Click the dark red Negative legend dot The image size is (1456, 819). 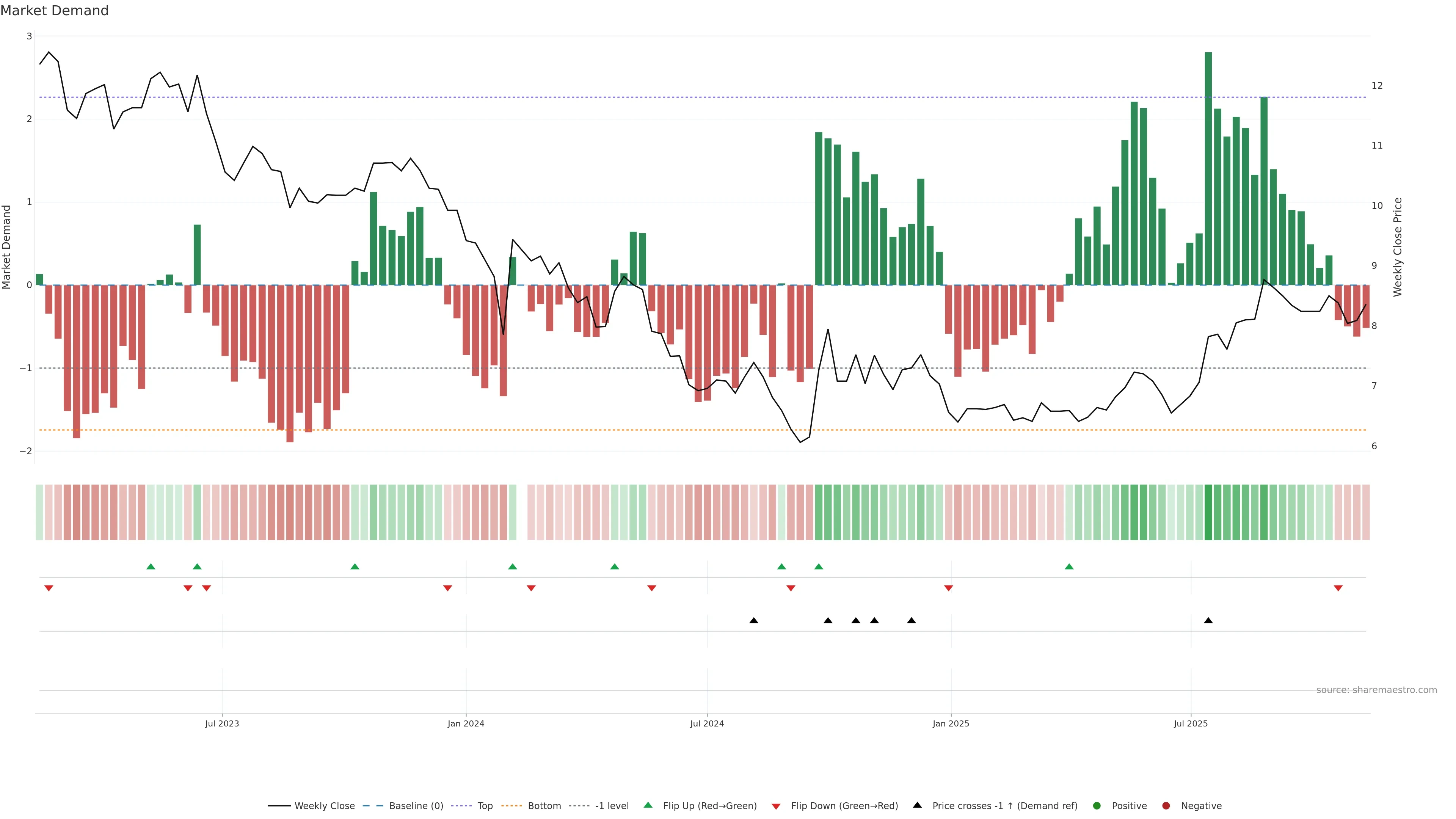1166,805
